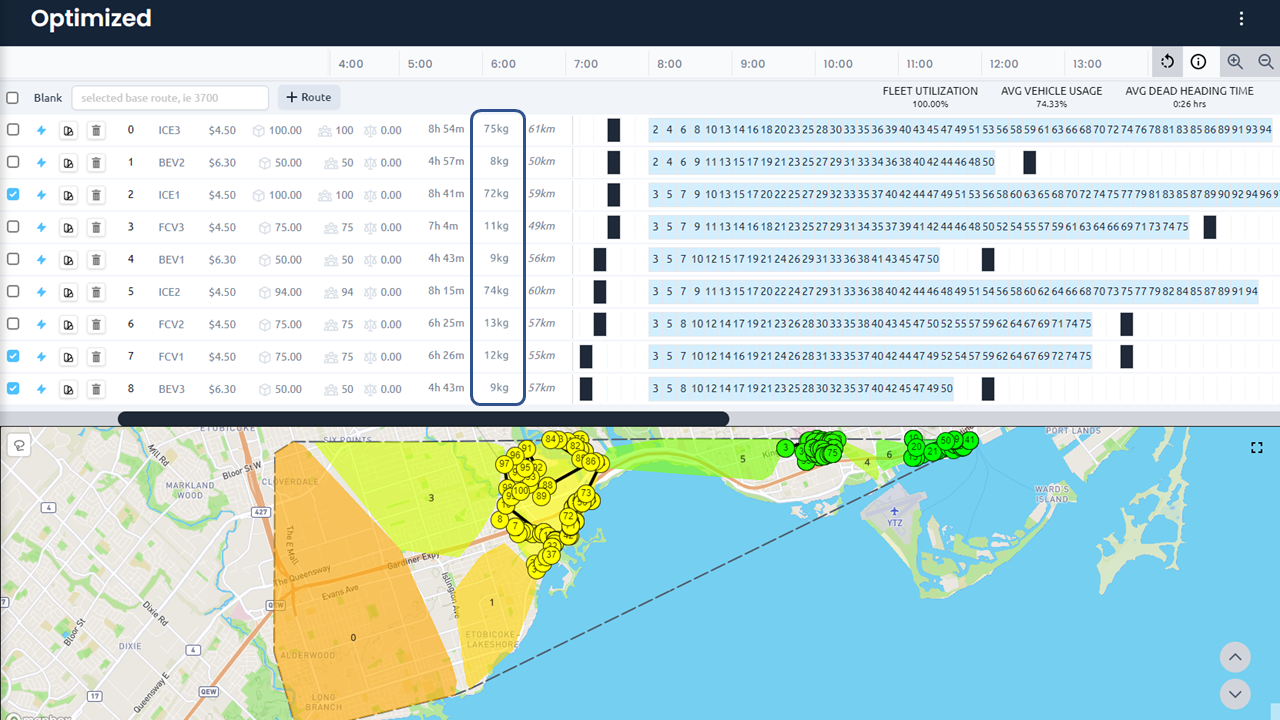Select route name ICE3 in the list
Viewport: 1280px width, 720px height.
(170, 129)
